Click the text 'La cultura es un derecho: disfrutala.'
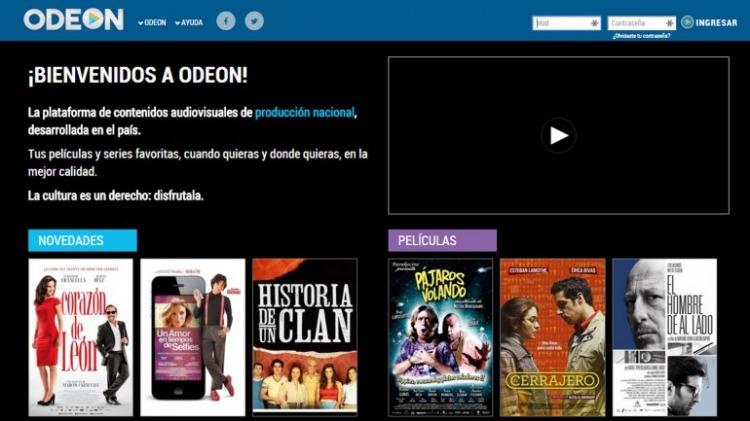 coord(116,196)
